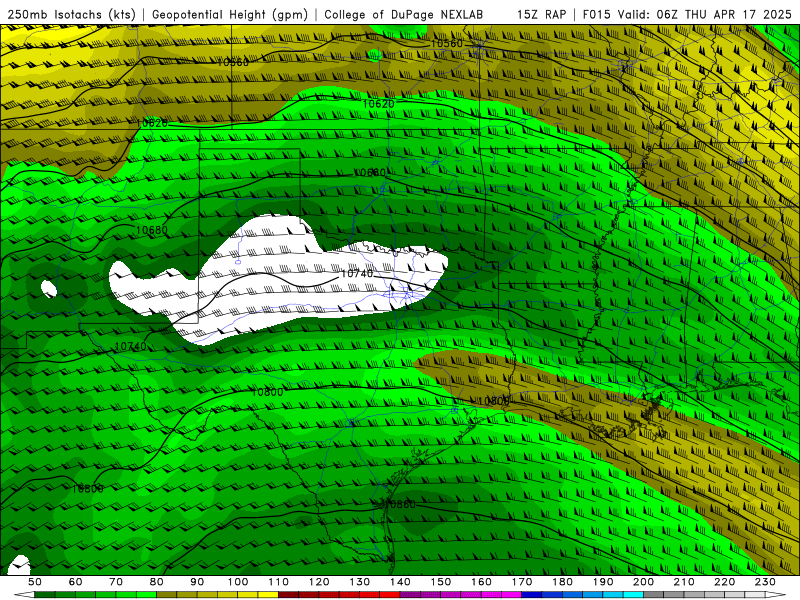Screen dimensions: 800x600
Task: Click the 80 value on the color scale
Action: [157, 582]
